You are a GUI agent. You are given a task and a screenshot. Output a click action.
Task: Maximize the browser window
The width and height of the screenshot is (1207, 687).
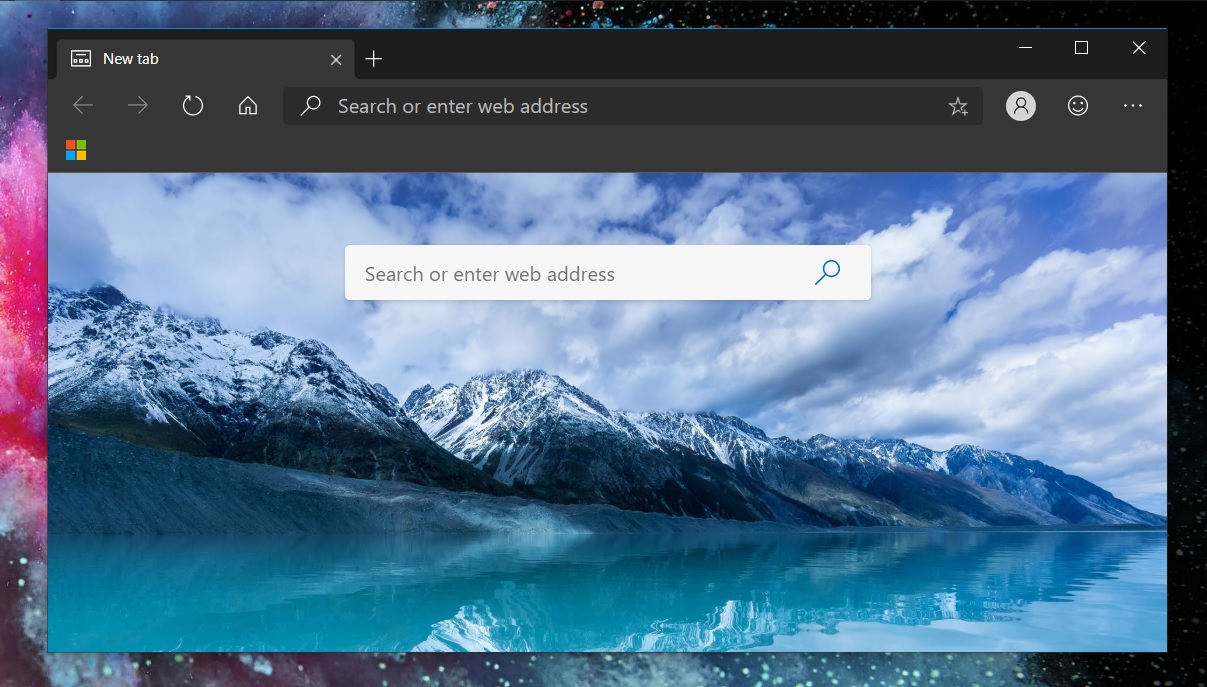pos(1081,47)
